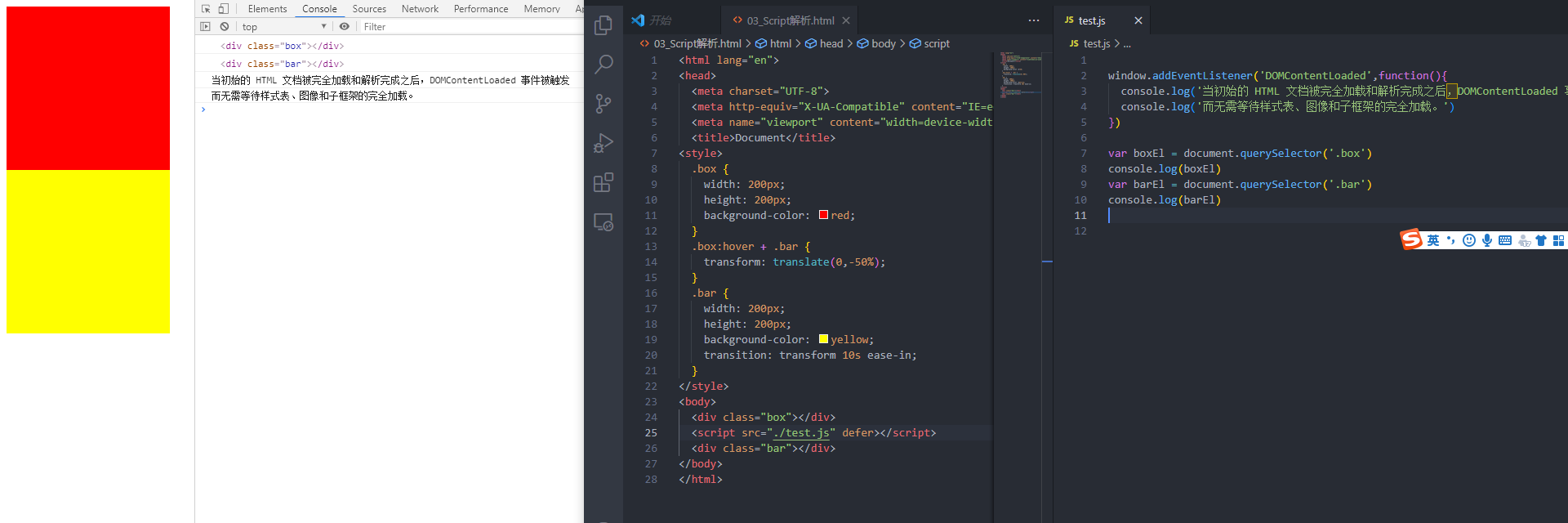The height and width of the screenshot is (523, 1568).
Task: Open the Sogou soft keyboard icon
Action: (x=1505, y=240)
